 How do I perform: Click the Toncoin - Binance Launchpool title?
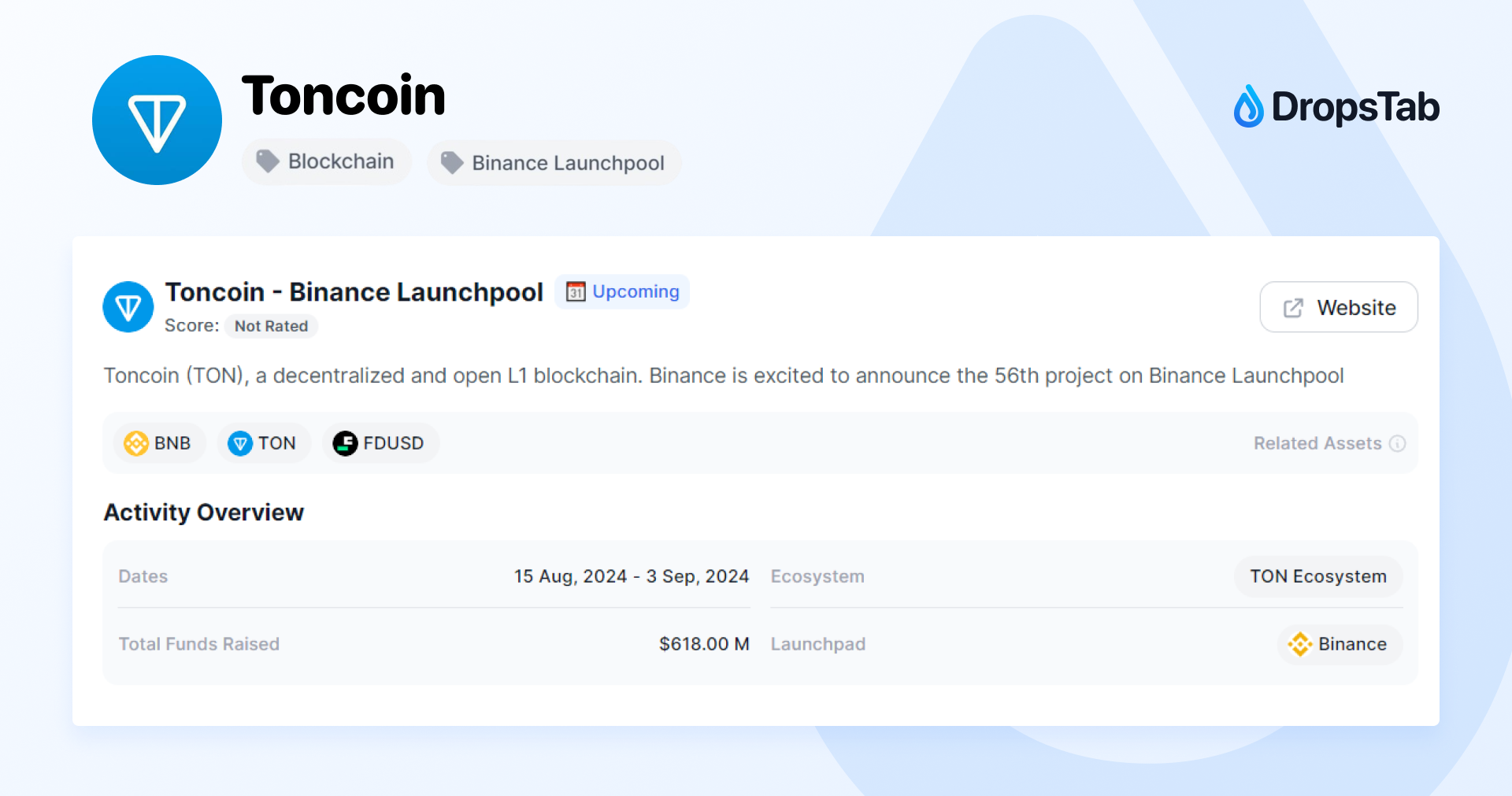(354, 292)
